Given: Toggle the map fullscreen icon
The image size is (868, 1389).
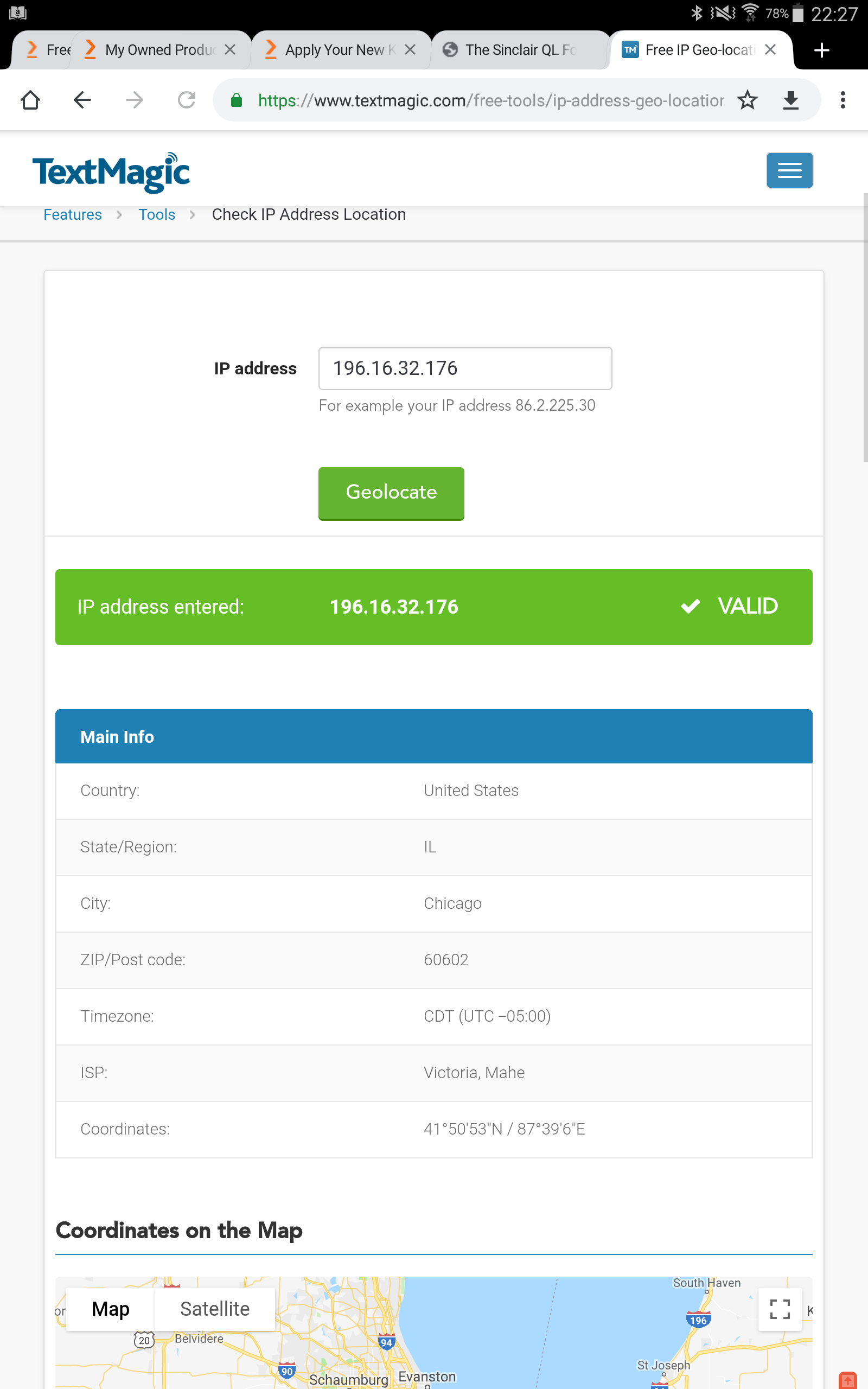Looking at the screenshot, I should pos(780,1309).
